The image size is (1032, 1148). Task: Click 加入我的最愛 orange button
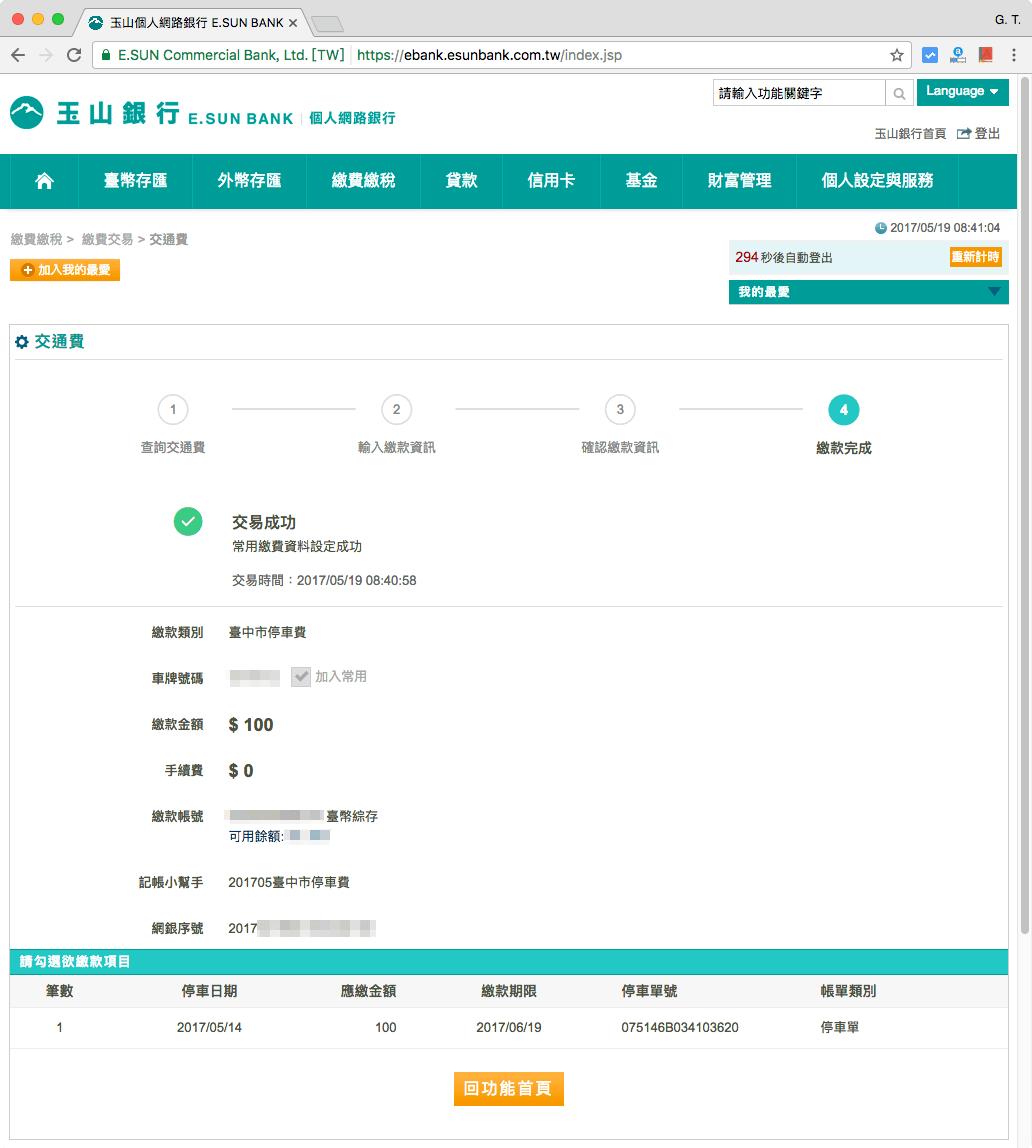65,270
